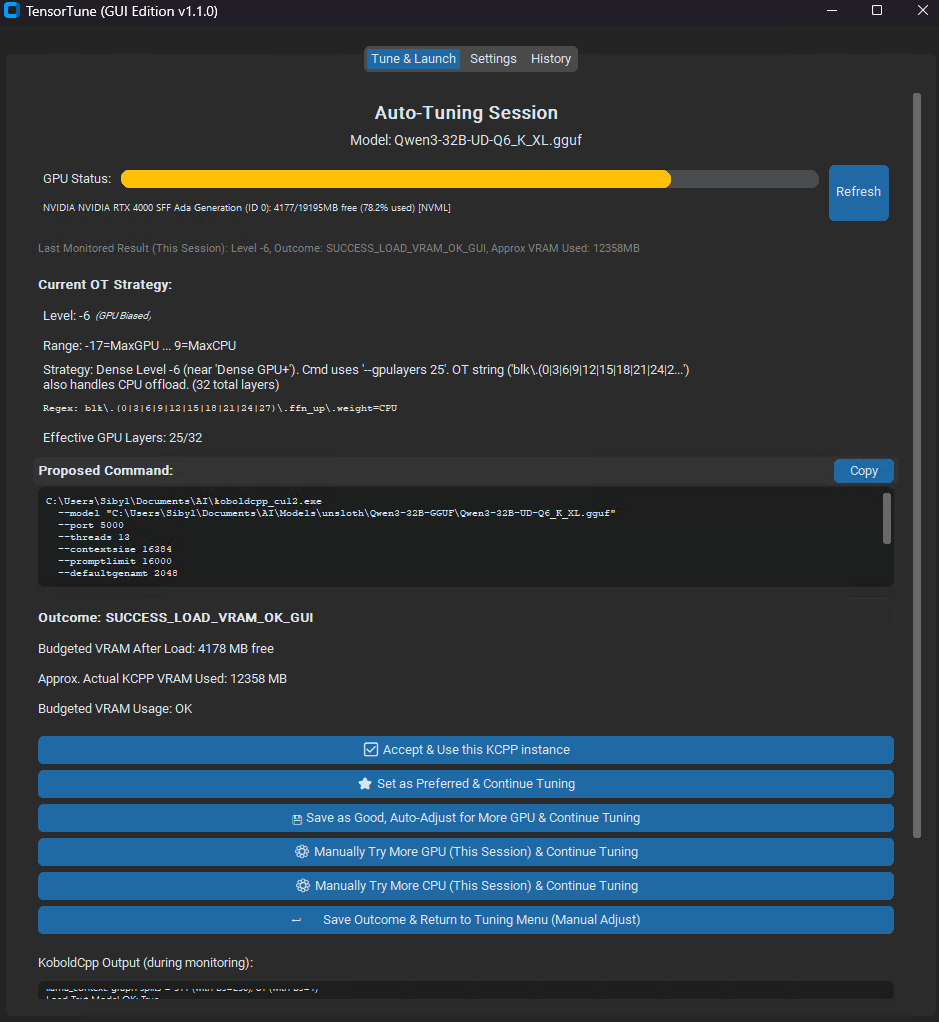Click the KoboldCpp Output log box
This screenshot has height=1022, width=939.
465,989
